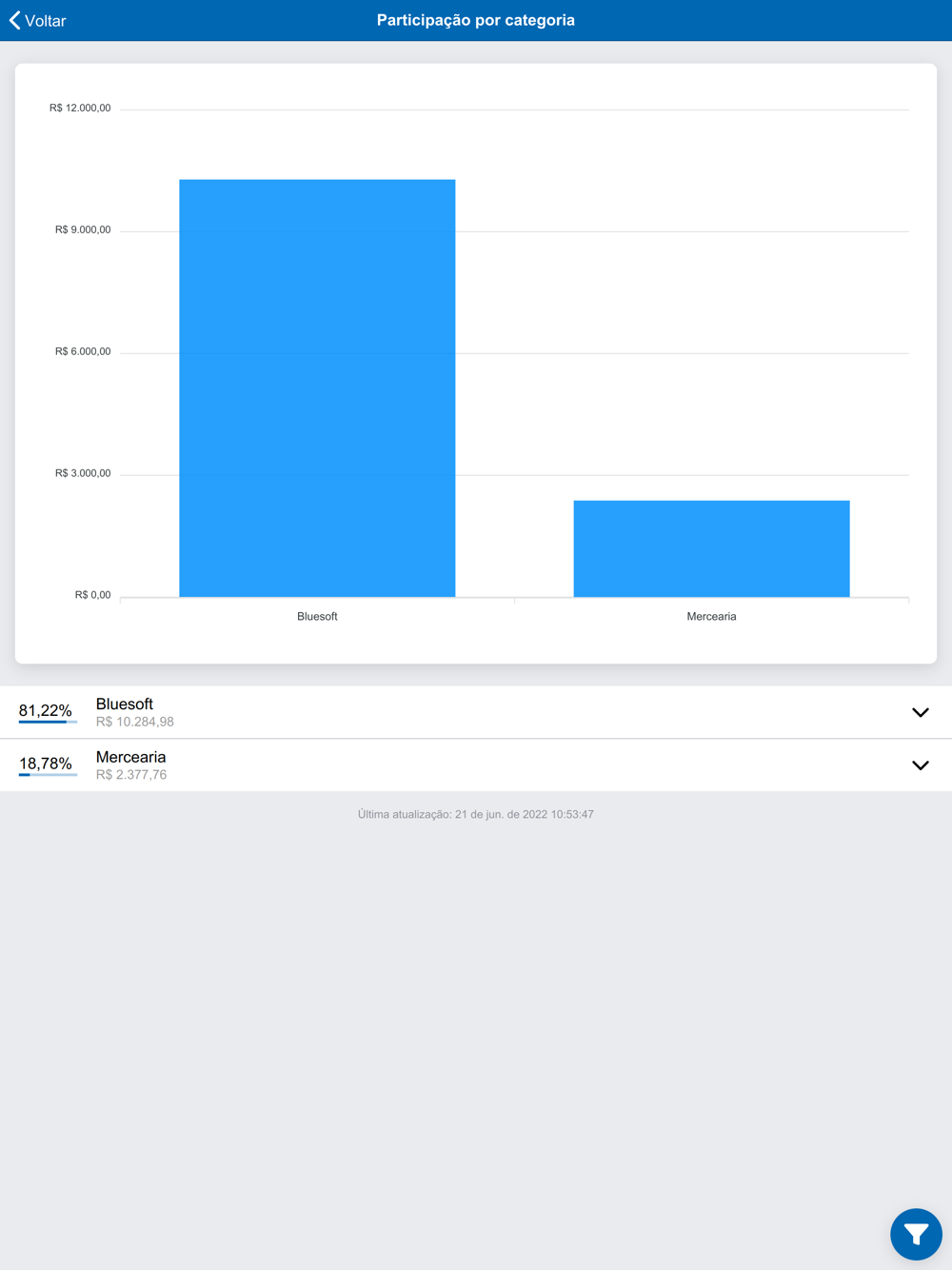Click the R$ 9.000,00 axis label
952x1270 pixels.
tap(83, 230)
